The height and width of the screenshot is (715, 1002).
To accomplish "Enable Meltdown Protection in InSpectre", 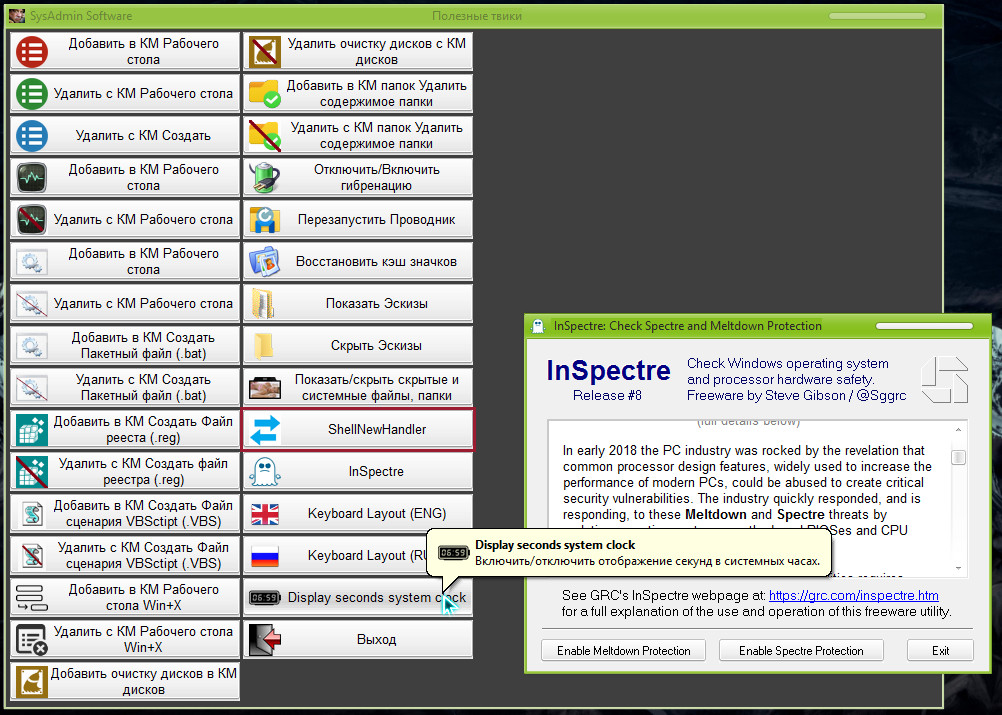I will click(x=624, y=650).
